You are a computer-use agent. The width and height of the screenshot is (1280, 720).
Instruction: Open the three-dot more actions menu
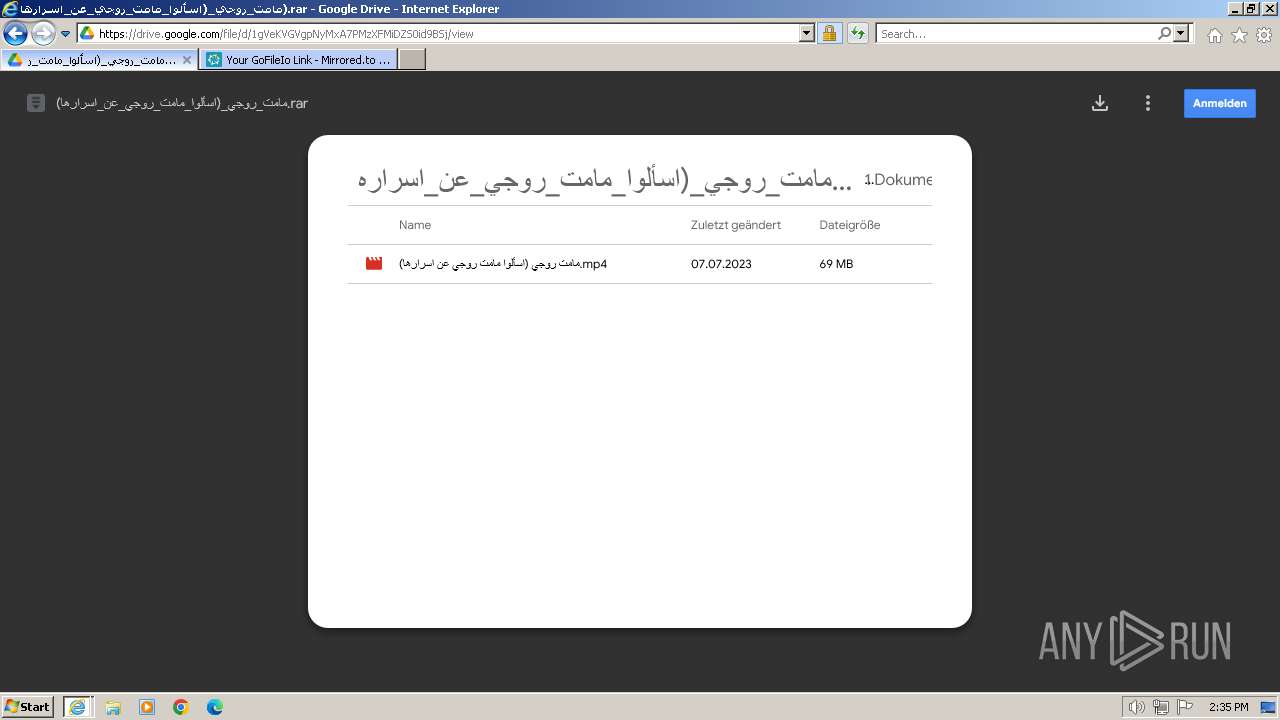[1148, 103]
